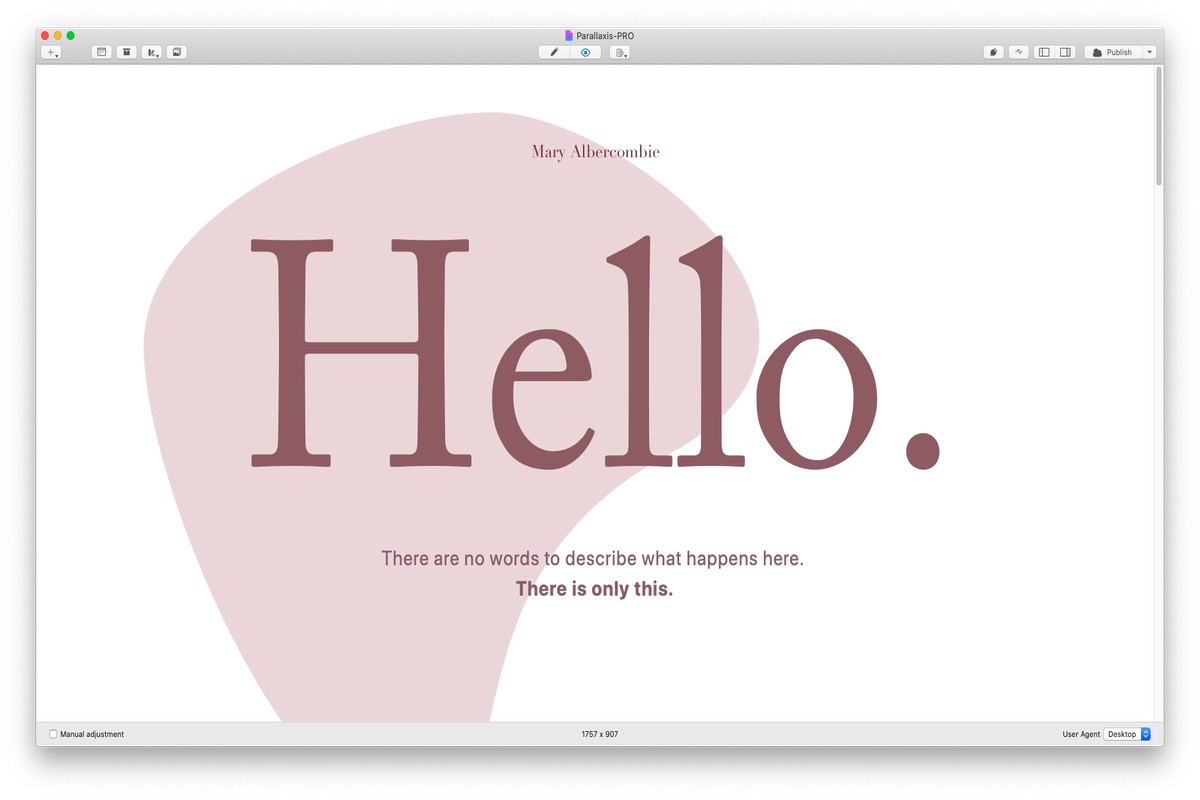Open the User Agent Desktop dropdown
This screenshot has width=1200, height=800.
[x=1127, y=734]
